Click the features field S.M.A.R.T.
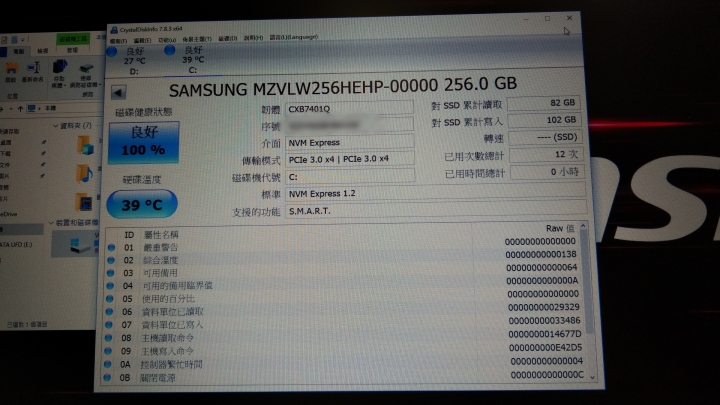This screenshot has height=405, width=720. pyautogui.click(x=436, y=211)
